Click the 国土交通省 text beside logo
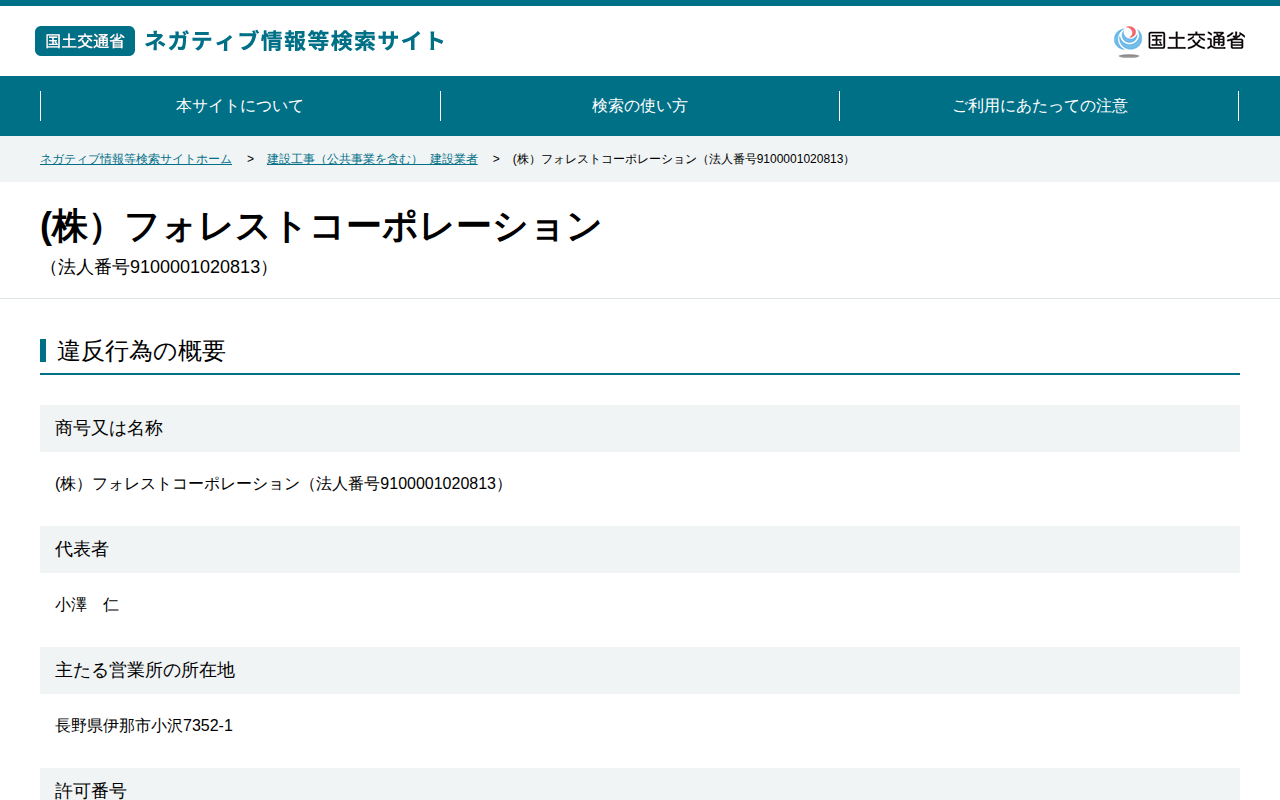The image size is (1280, 800). (1196, 41)
